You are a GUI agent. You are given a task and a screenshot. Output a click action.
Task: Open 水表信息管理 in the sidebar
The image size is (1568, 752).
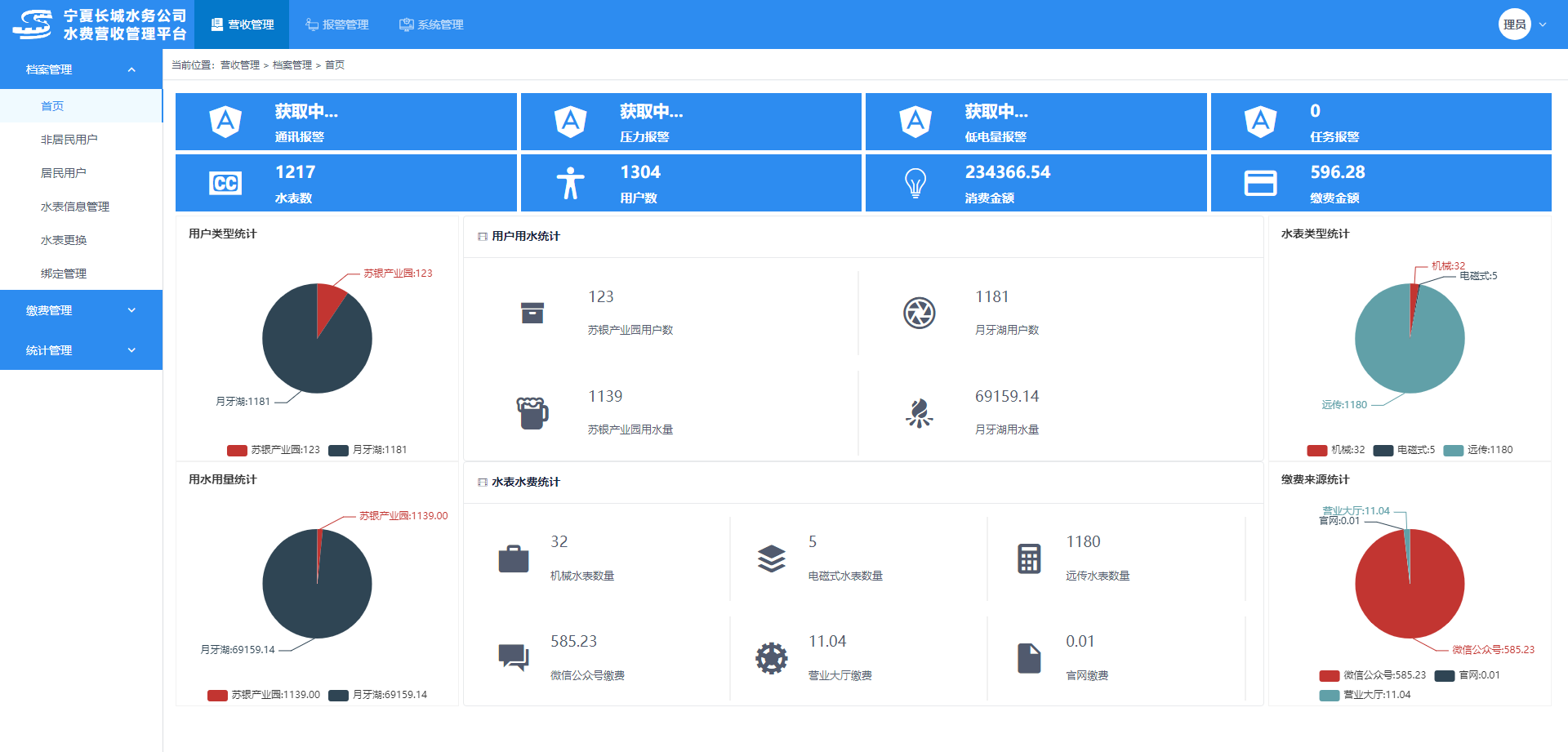point(75,207)
